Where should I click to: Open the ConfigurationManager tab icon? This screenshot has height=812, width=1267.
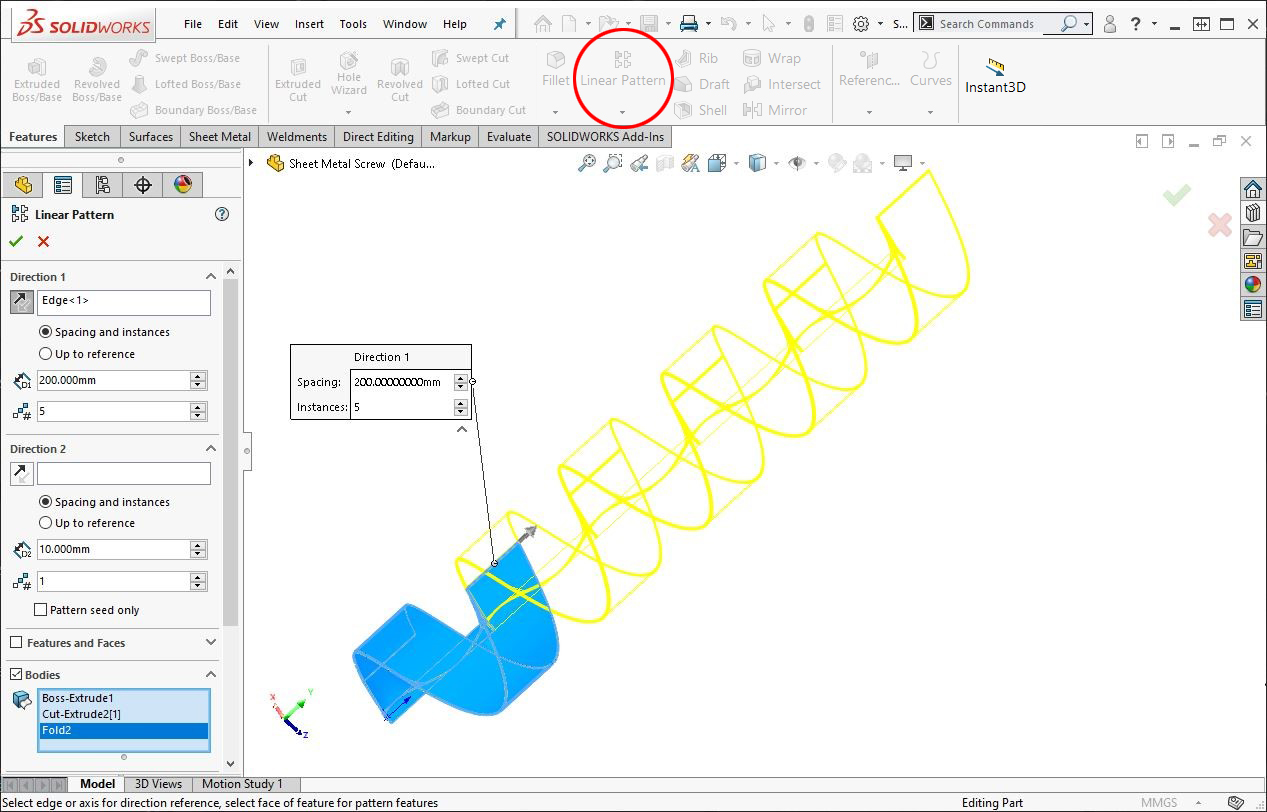[102, 185]
